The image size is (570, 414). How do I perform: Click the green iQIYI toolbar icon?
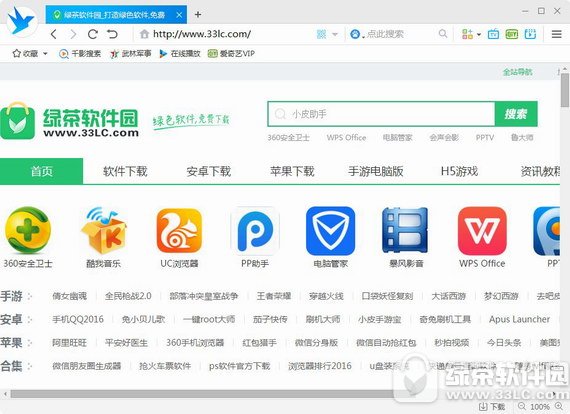[511, 34]
